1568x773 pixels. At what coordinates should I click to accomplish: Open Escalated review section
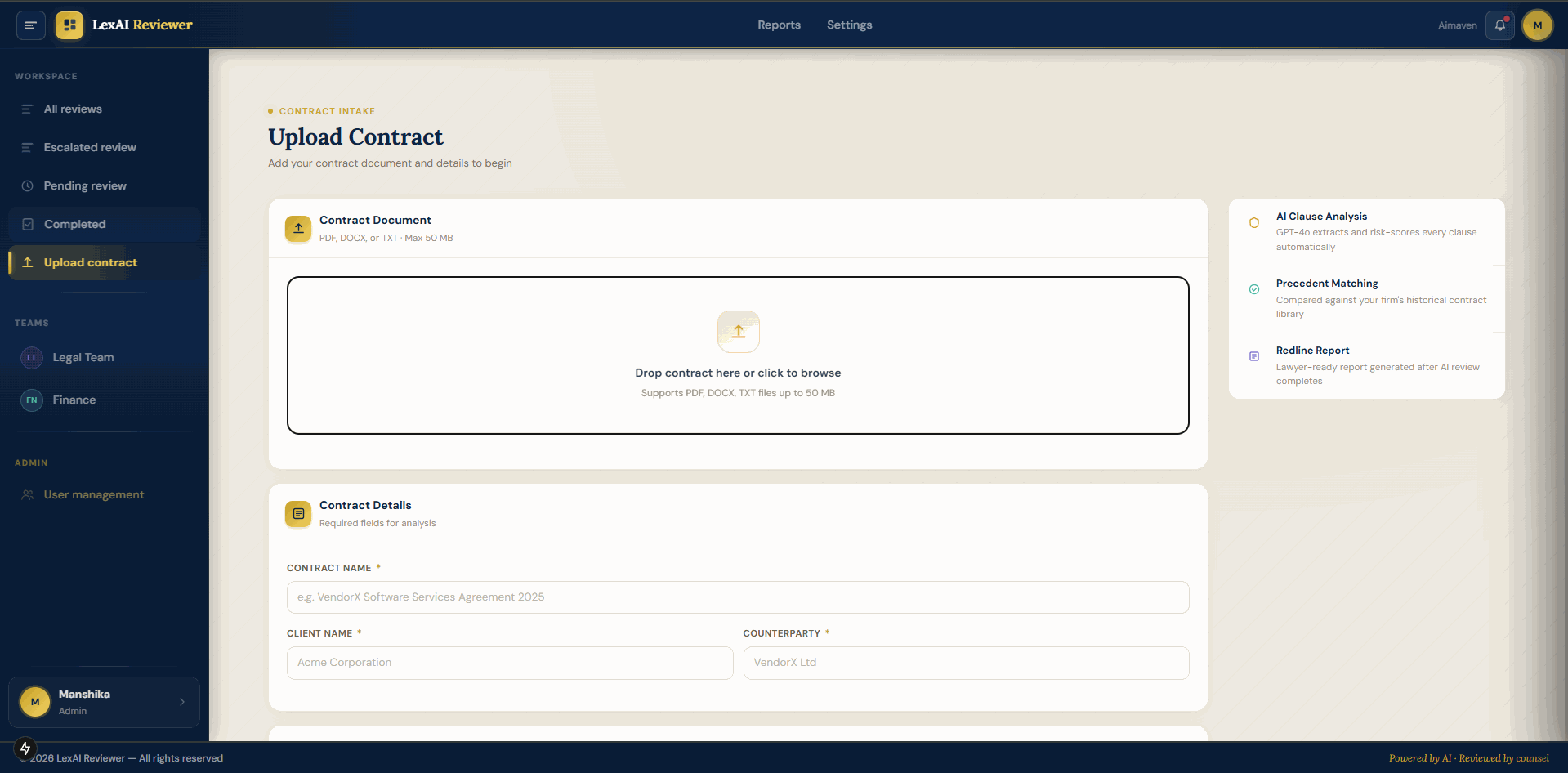(105, 148)
